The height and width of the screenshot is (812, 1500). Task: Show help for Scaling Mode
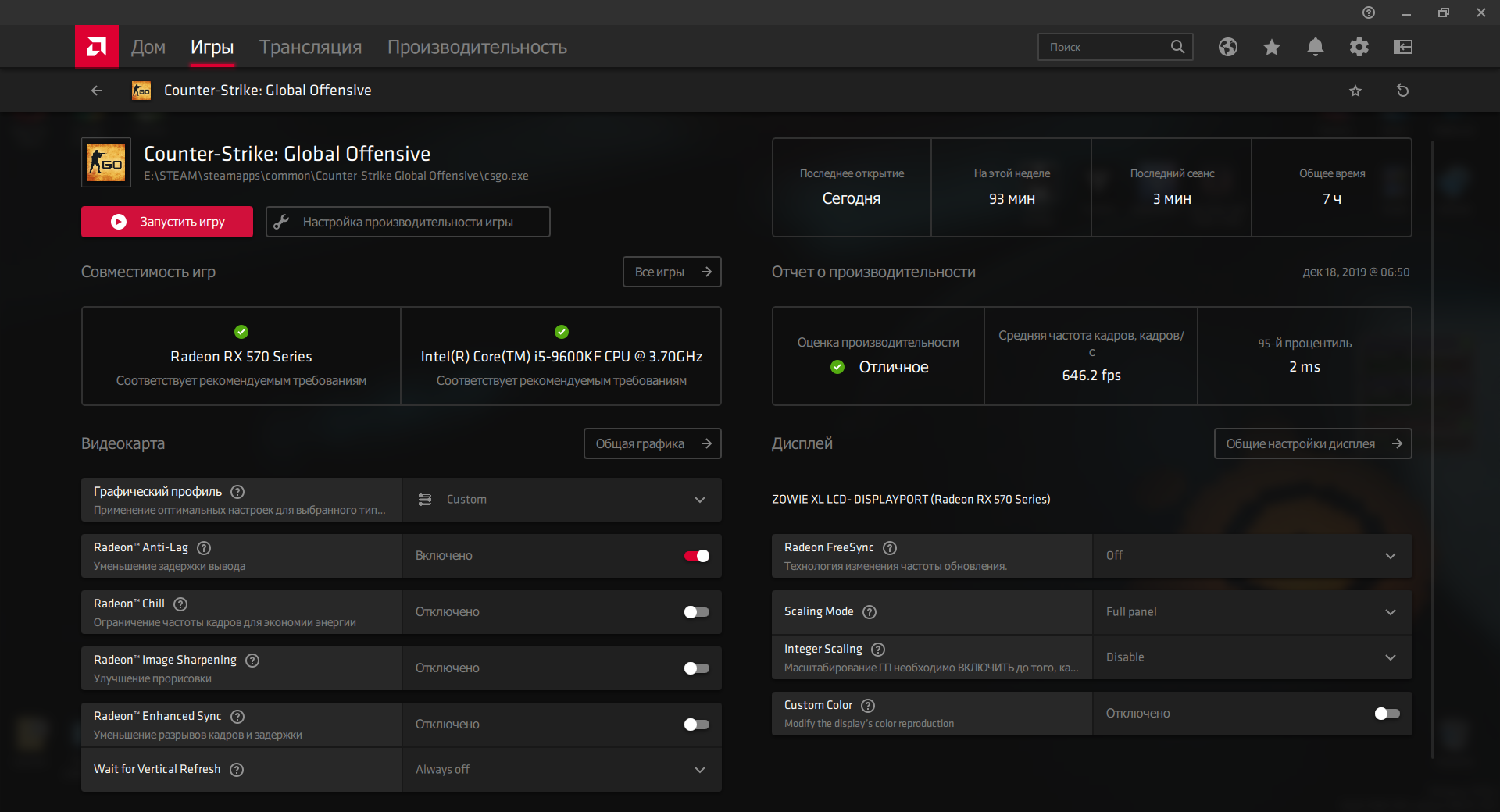870,612
